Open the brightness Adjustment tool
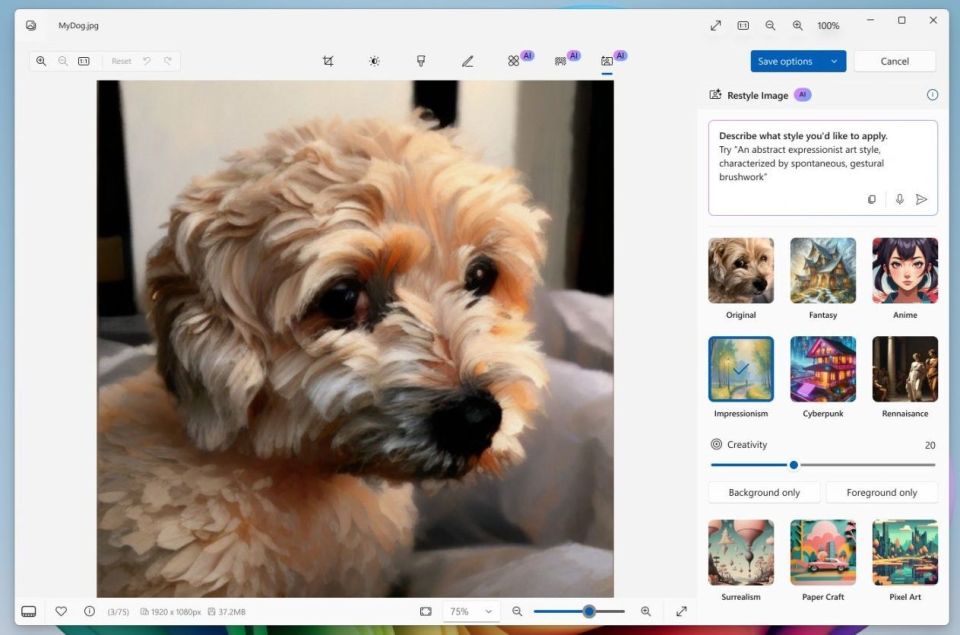The image size is (960, 635). coord(374,61)
